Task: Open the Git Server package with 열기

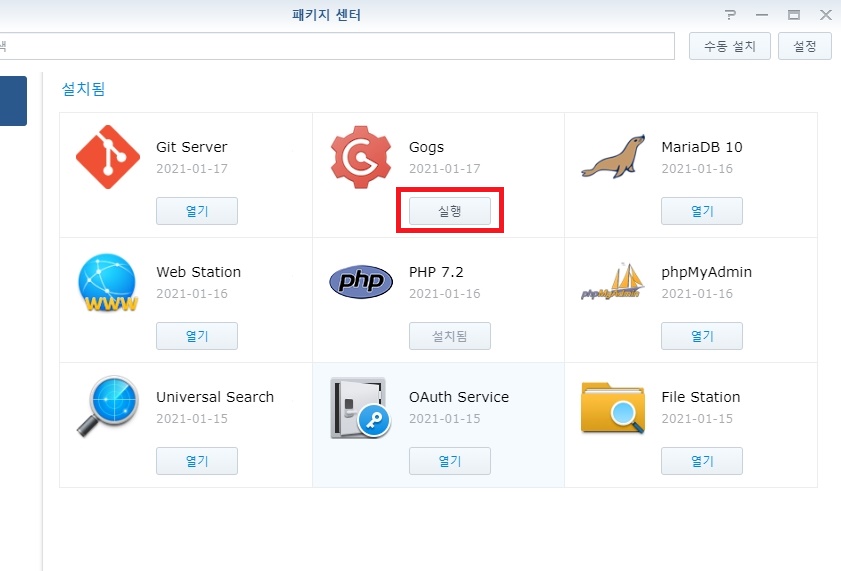Action: [x=197, y=211]
